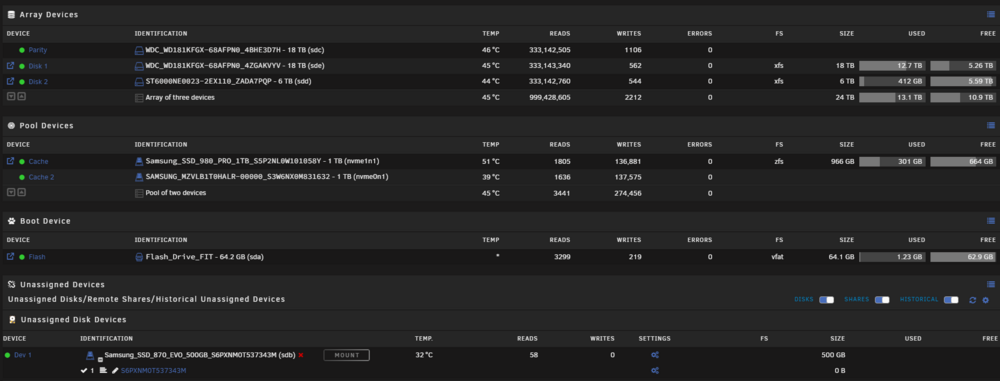Click the 500 GB size of Dev 1
This screenshot has width=1000, height=381.
(834, 355)
